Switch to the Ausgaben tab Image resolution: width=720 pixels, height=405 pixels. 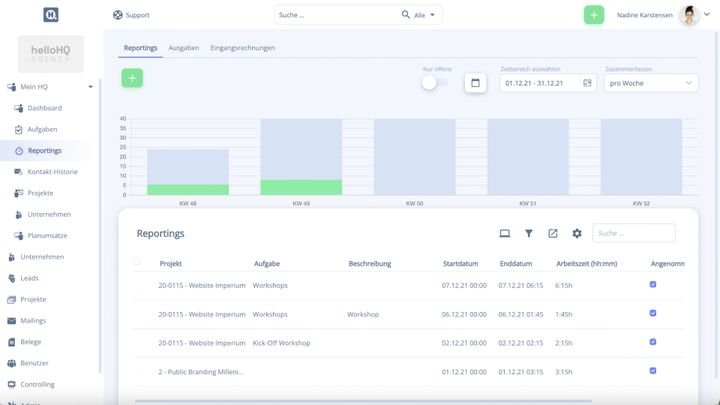click(184, 48)
